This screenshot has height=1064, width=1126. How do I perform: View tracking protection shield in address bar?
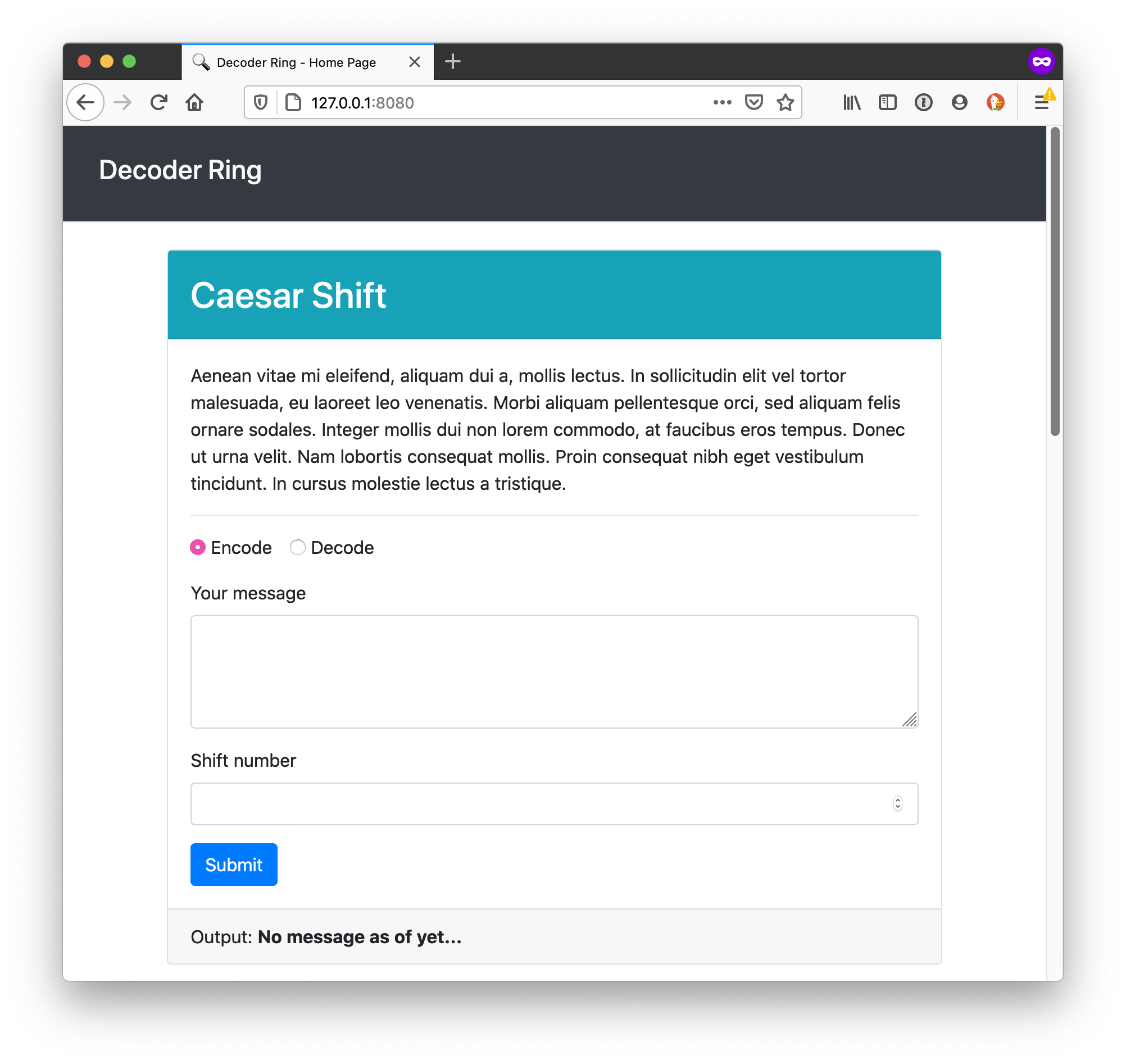pos(260,103)
